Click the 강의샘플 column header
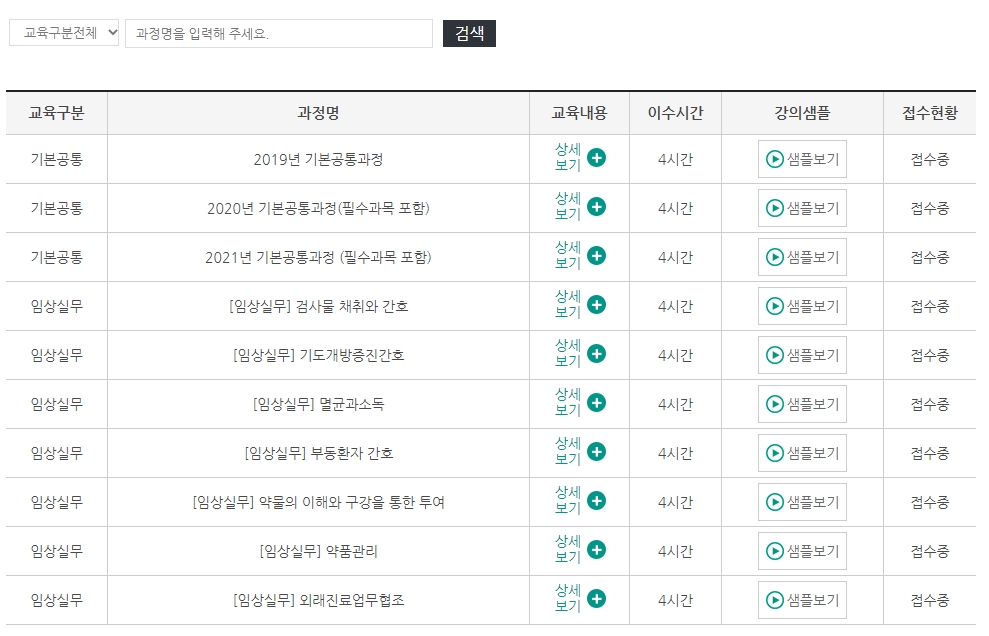Image resolution: width=989 pixels, height=636 pixels. tap(802, 113)
